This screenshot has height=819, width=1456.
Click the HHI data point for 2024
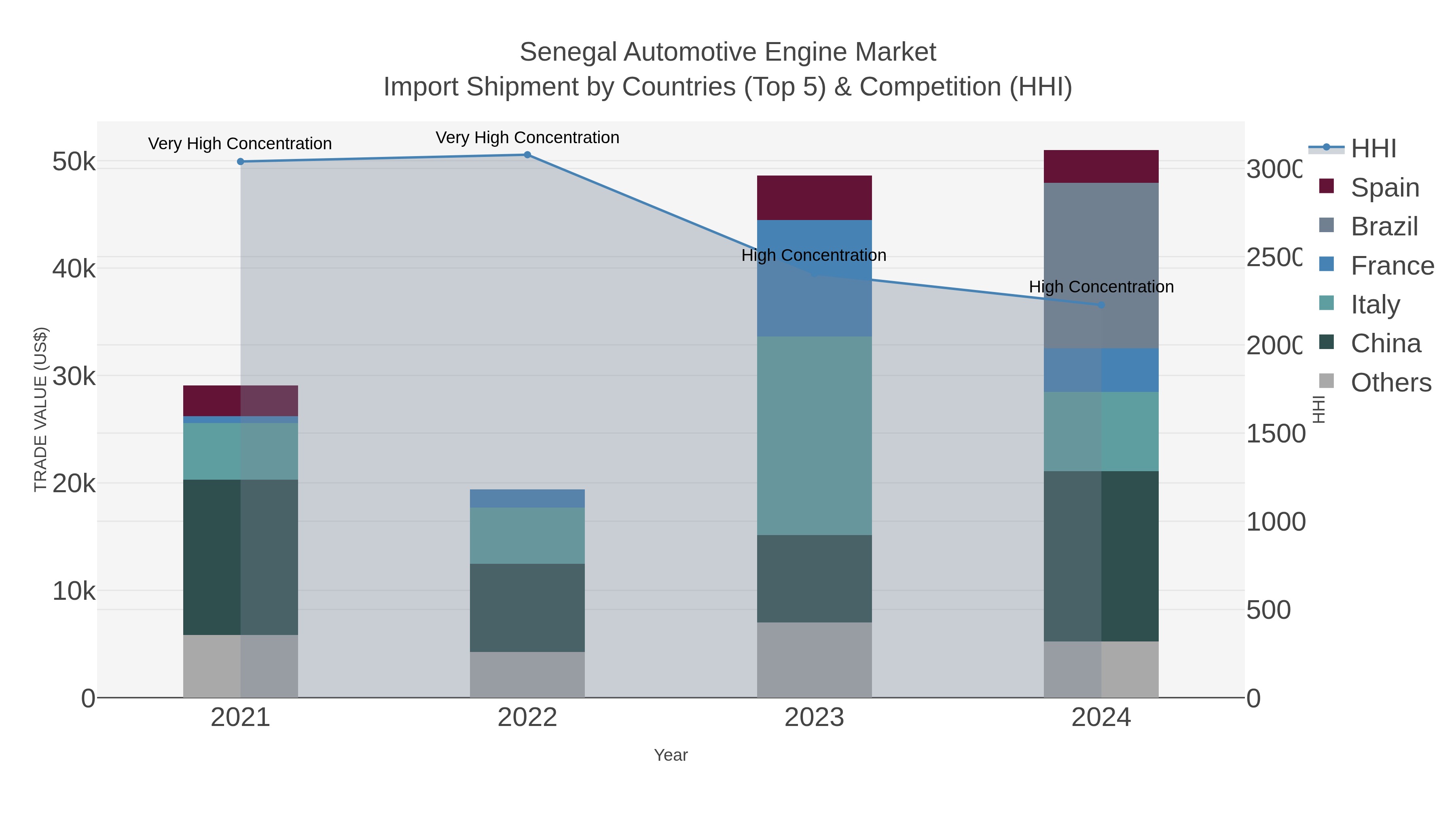click(x=1101, y=305)
